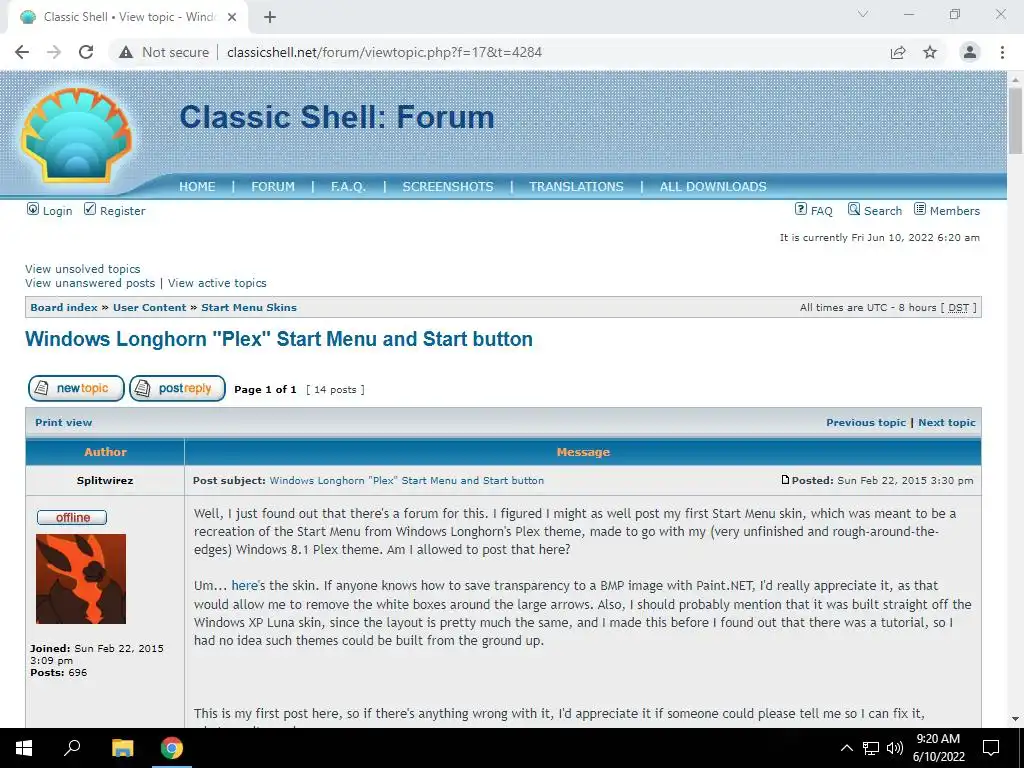Click the Login link
1024x768 pixels.
pos(57,211)
